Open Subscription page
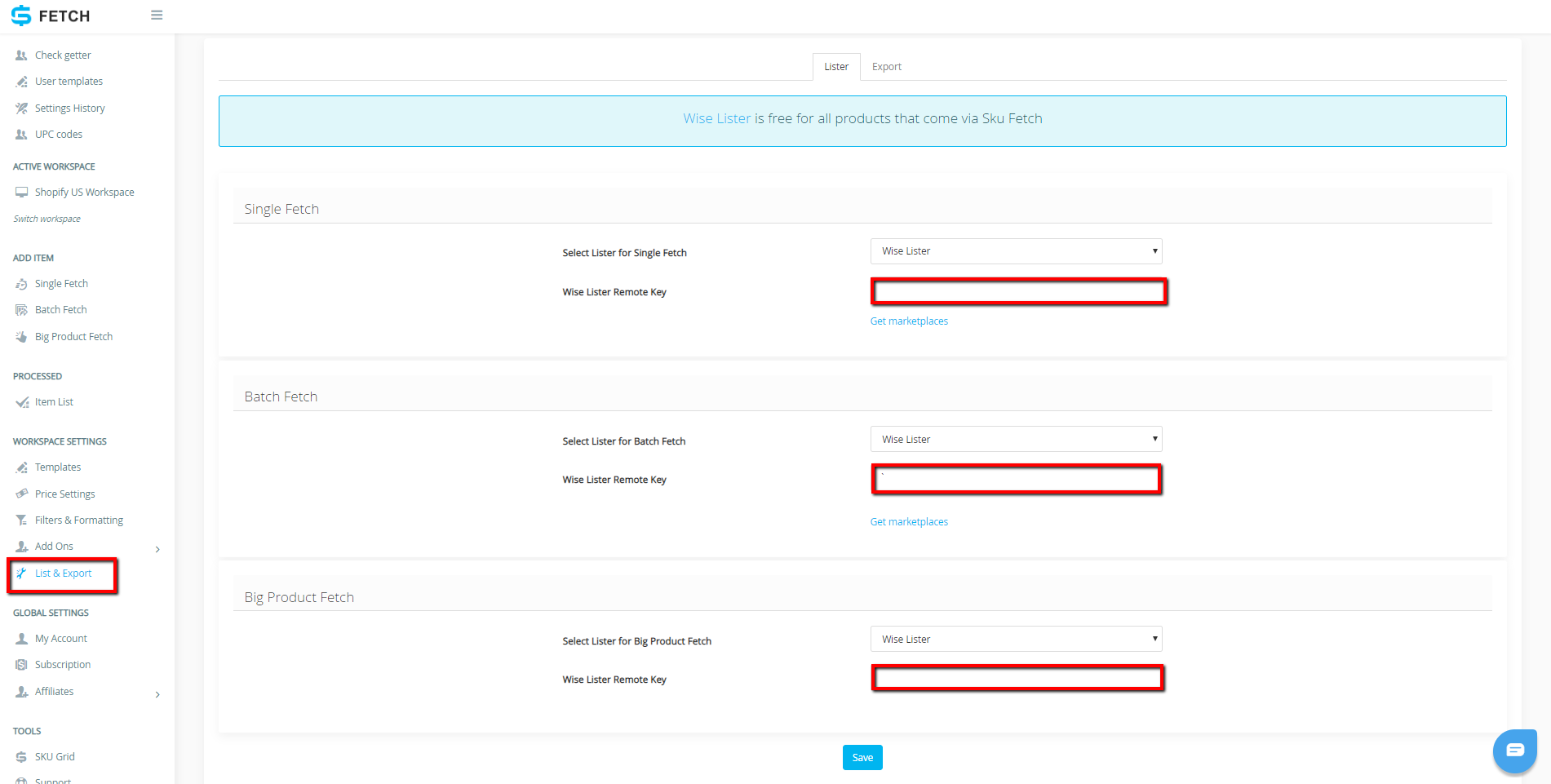 63,665
